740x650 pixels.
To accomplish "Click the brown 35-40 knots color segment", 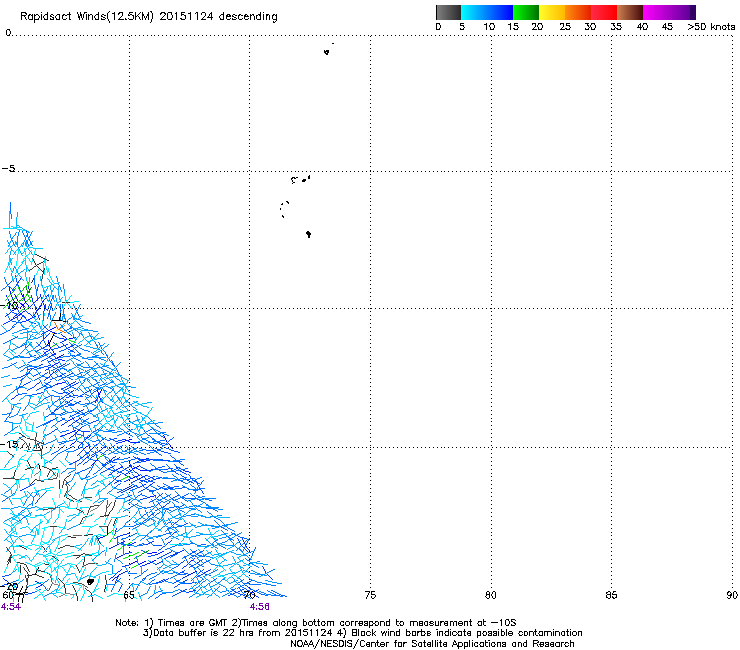I will click(x=630, y=12).
